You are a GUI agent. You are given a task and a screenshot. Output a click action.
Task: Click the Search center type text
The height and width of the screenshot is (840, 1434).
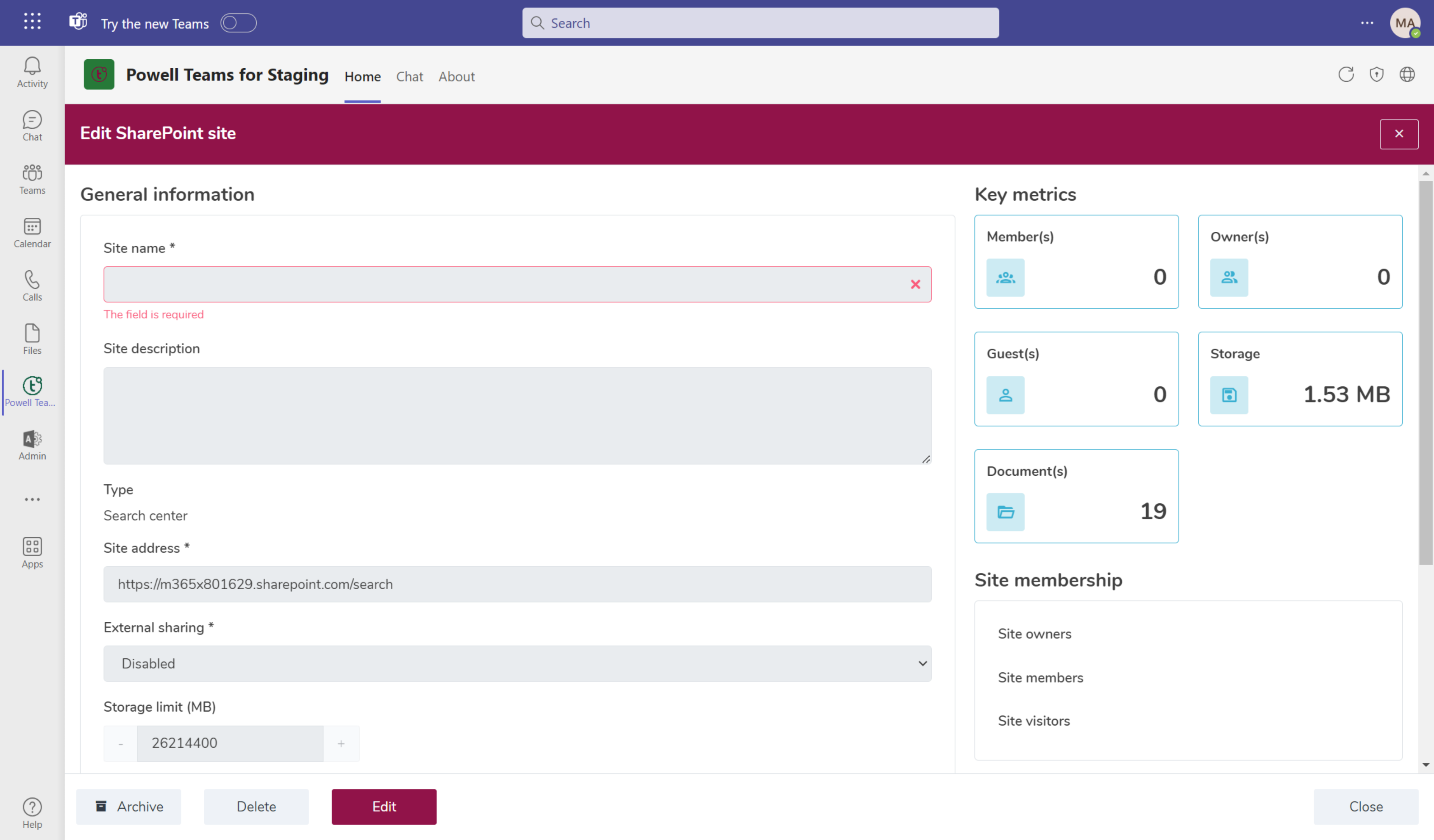pyautogui.click(x=145, y=515)
